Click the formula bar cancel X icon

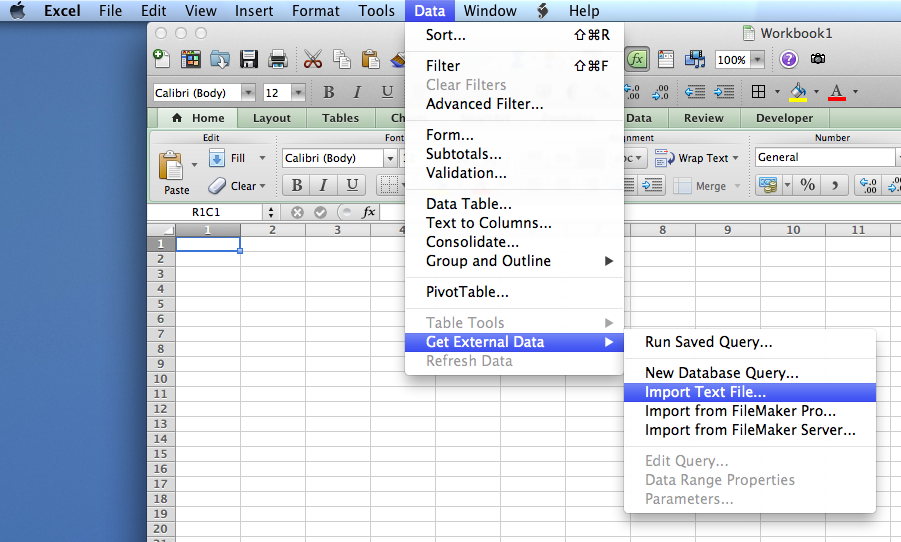point(297,213)
